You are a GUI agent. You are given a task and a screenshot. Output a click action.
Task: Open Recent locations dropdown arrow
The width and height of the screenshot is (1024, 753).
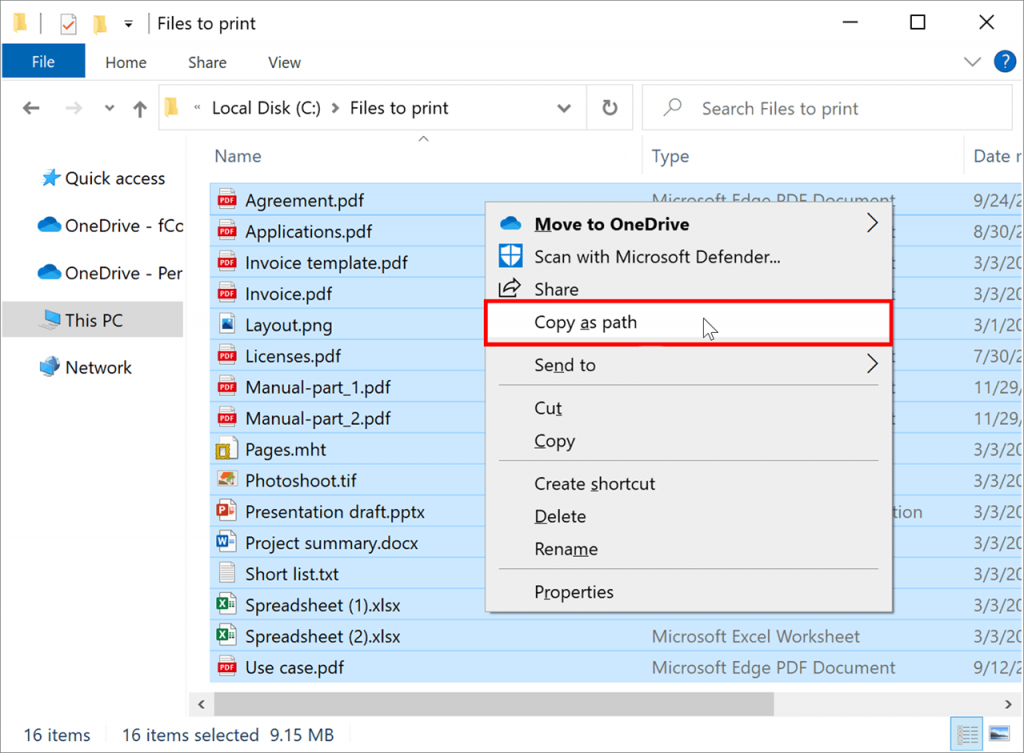(110, 109)
